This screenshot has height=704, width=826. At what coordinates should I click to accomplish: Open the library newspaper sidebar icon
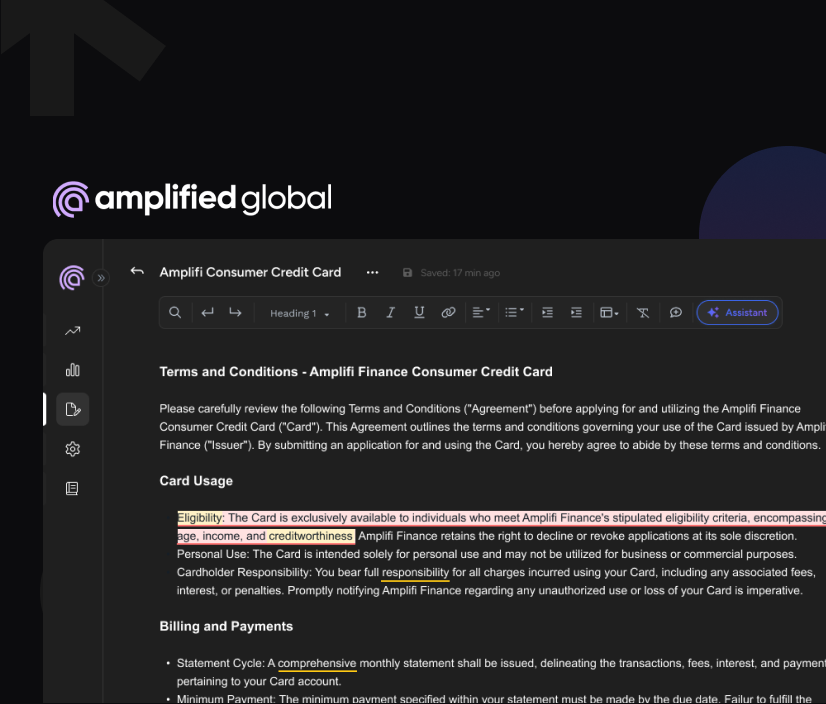pos(72,488)
